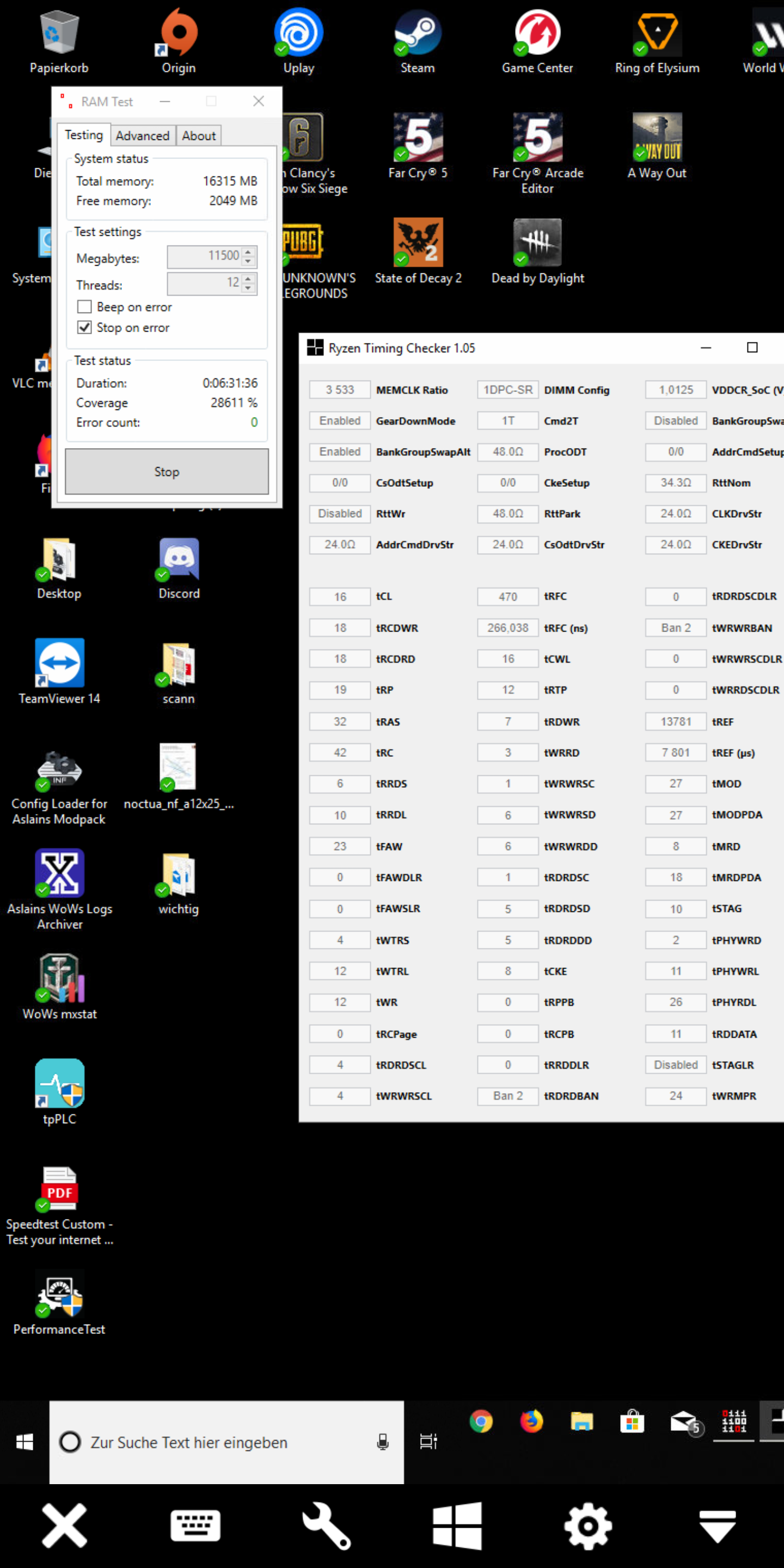Decrease the Threads value stepper
This screenshot has height=1568, width=784.
click(248, 289)
